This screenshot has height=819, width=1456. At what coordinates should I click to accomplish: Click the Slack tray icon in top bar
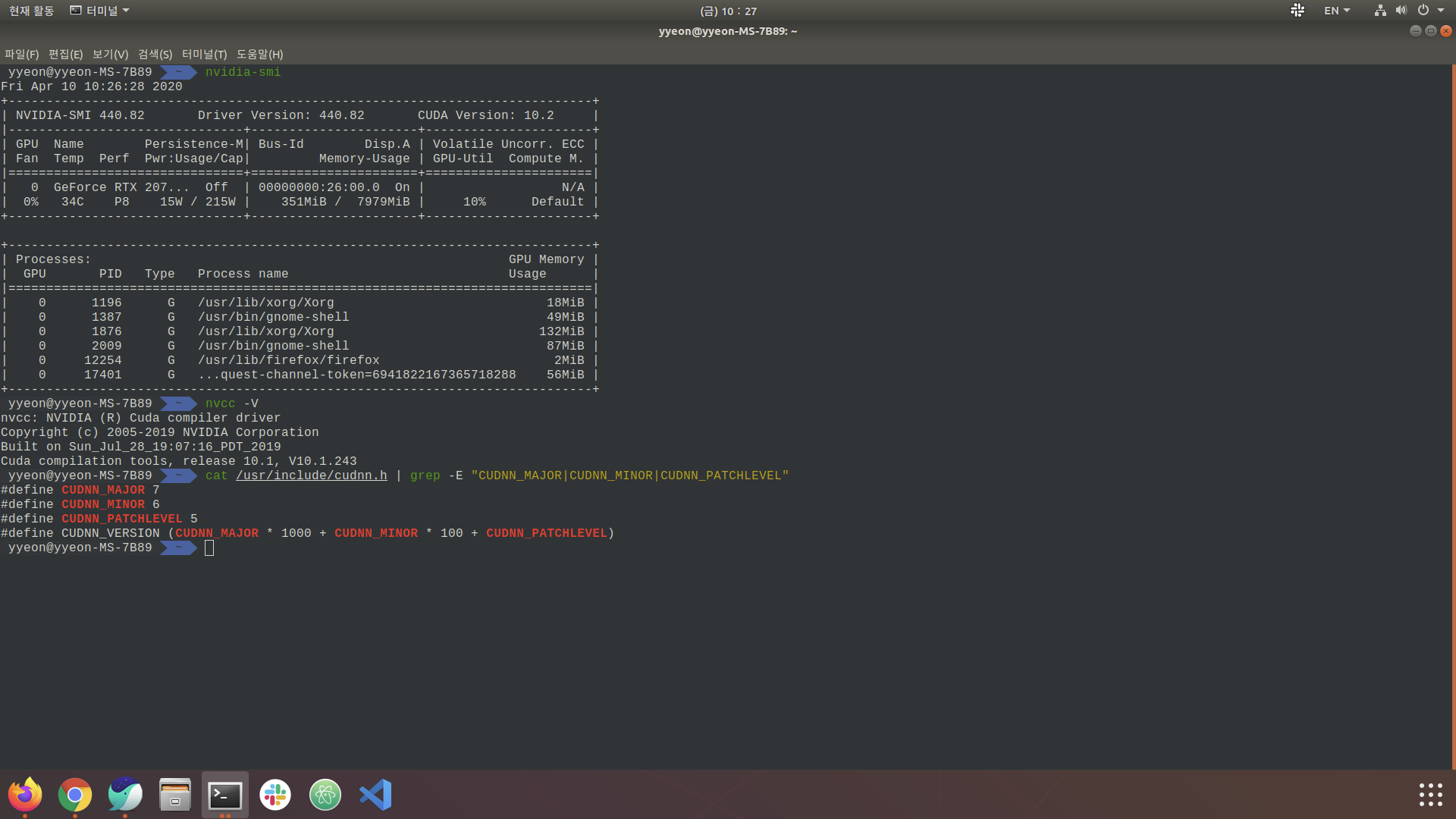[x=1298, y=11]
